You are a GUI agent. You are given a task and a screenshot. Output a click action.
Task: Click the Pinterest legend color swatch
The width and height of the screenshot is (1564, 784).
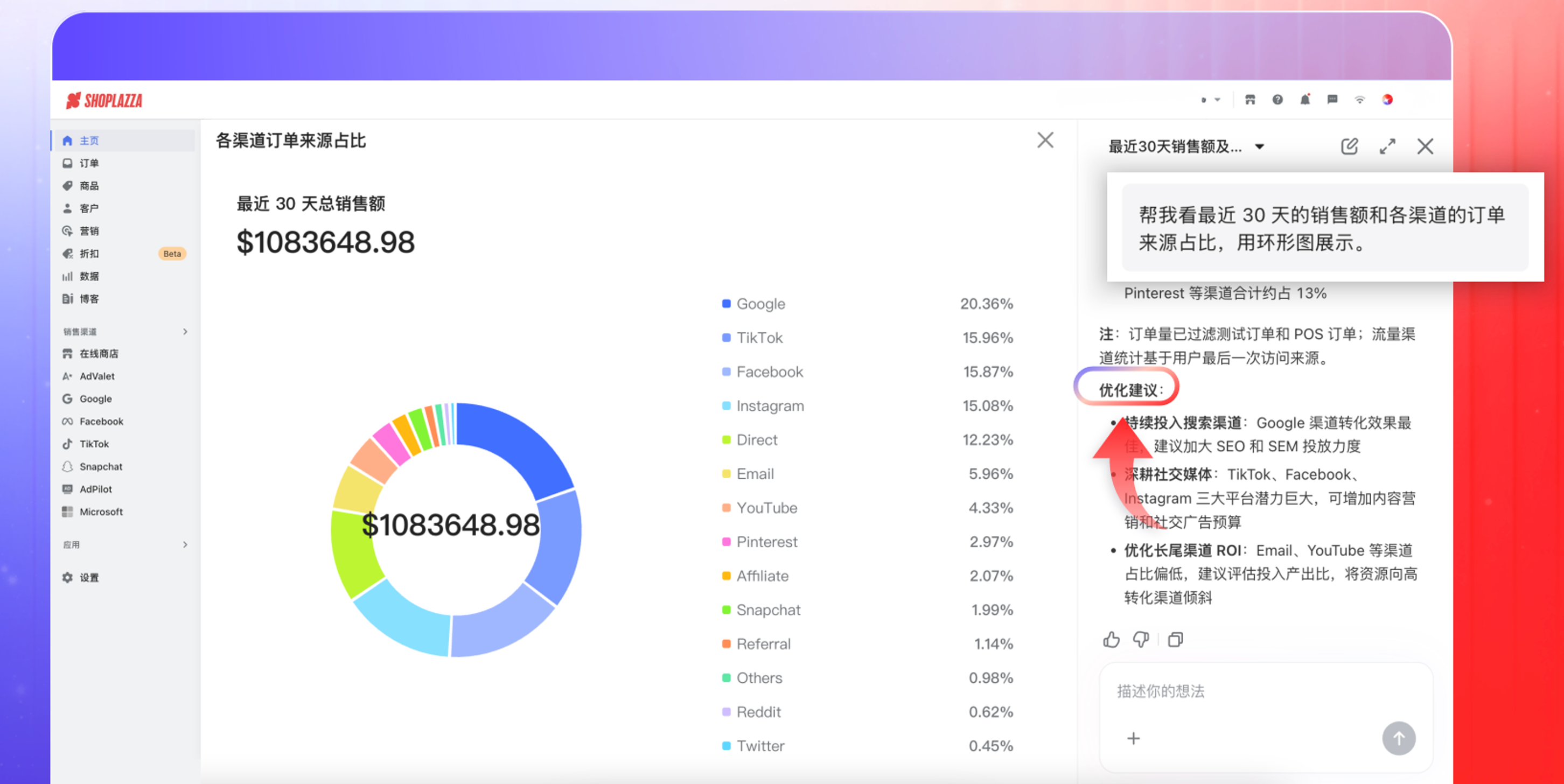pos(726,541)
